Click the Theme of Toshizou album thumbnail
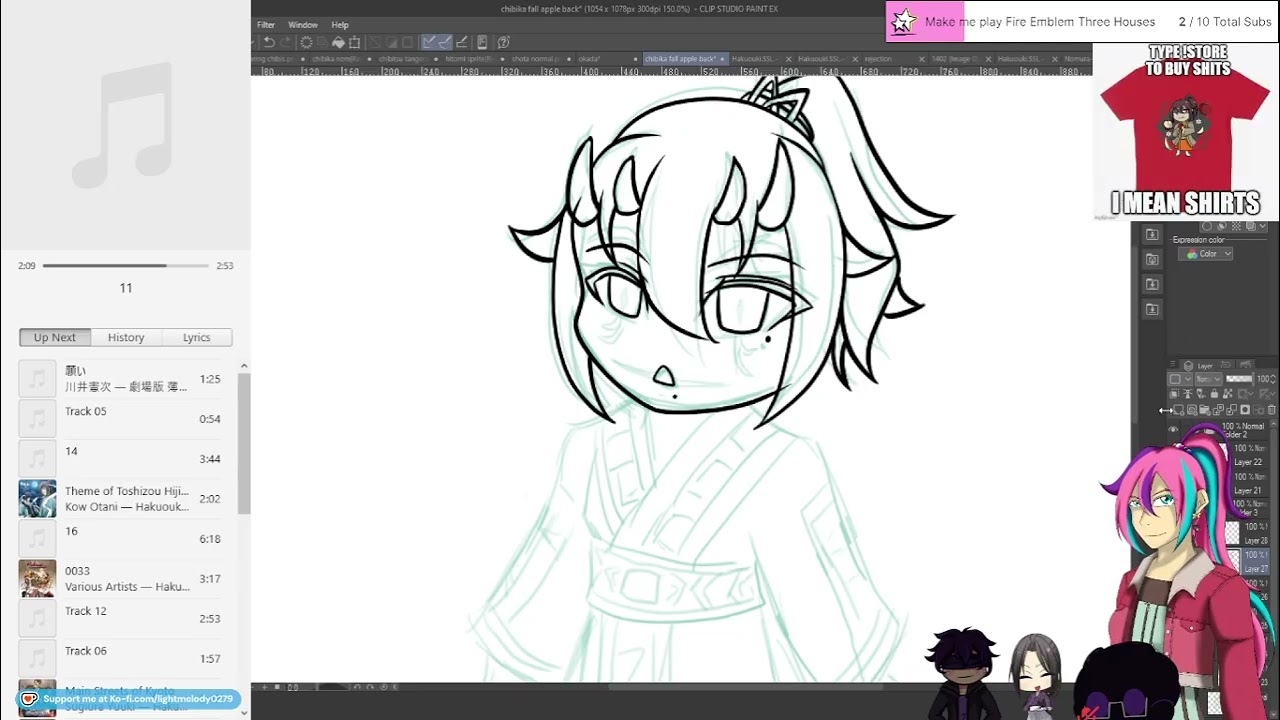1280x720 pixels. pyautogui.click(x=37, y=499)
